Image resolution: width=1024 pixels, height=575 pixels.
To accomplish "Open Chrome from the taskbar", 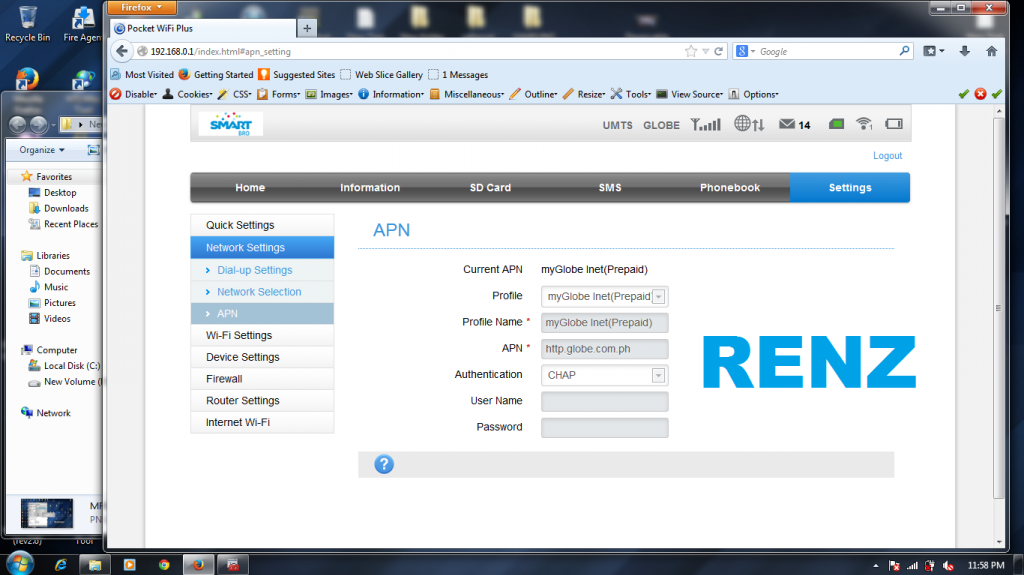I will tap(164, 565).
